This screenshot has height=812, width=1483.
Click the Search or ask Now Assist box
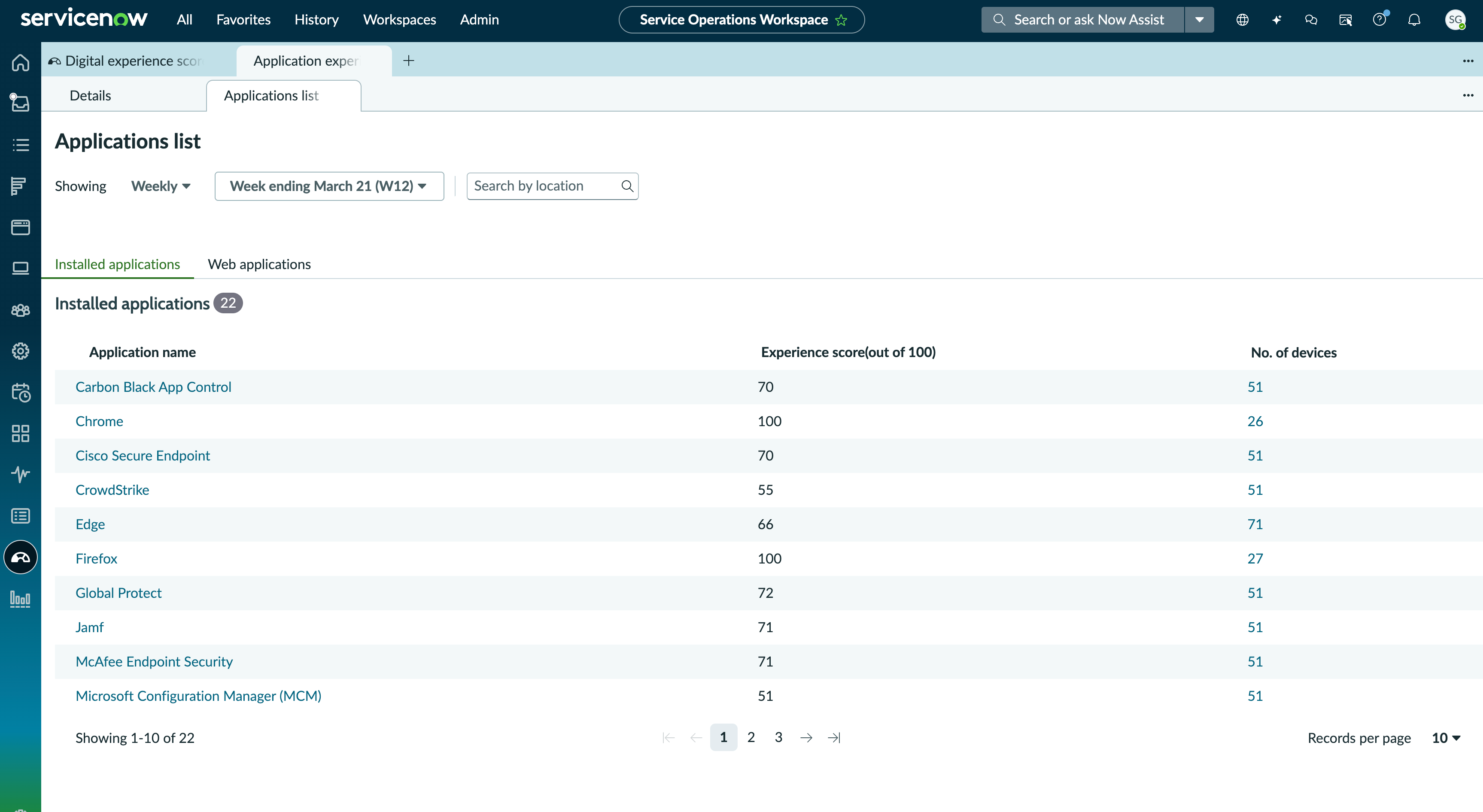tap(1082, 20)
